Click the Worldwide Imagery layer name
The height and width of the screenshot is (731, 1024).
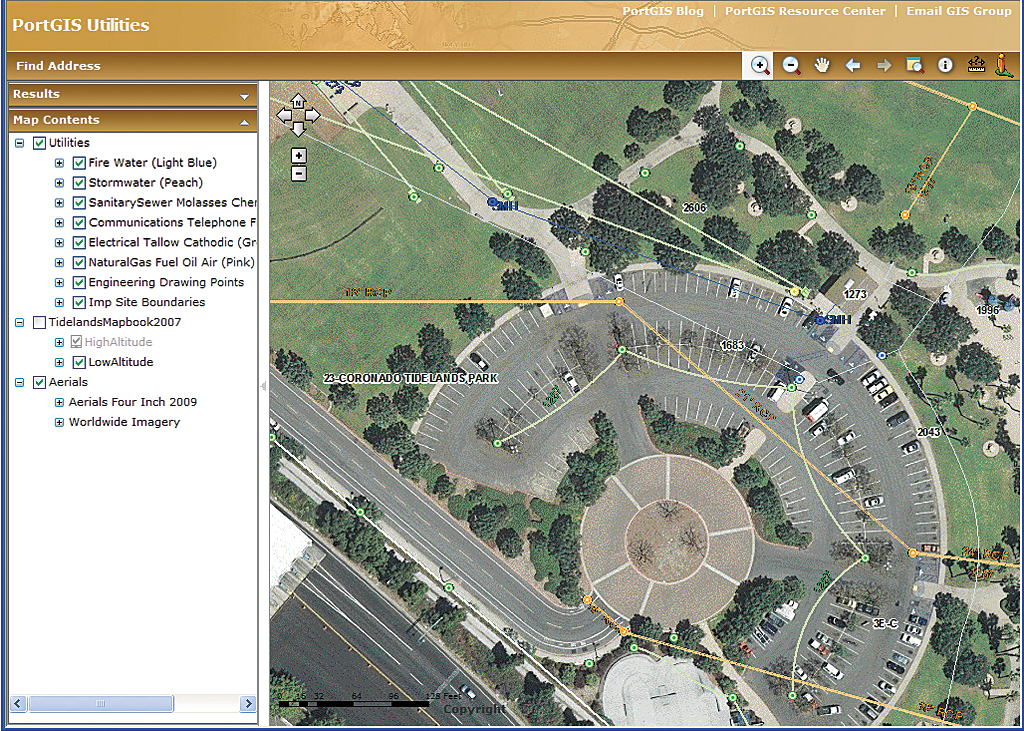click(x=124, y=423)
